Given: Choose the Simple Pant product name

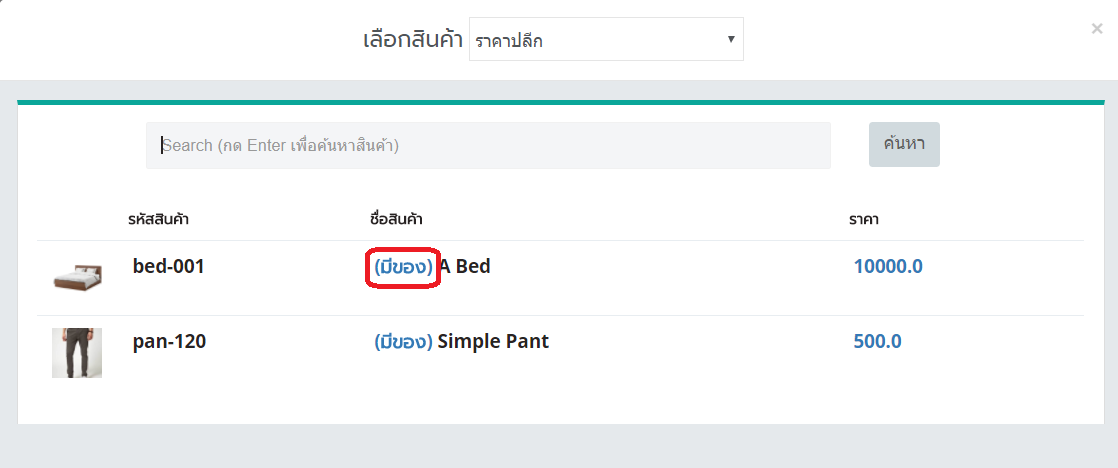Looking at the screenshot, I should [493, 342].
